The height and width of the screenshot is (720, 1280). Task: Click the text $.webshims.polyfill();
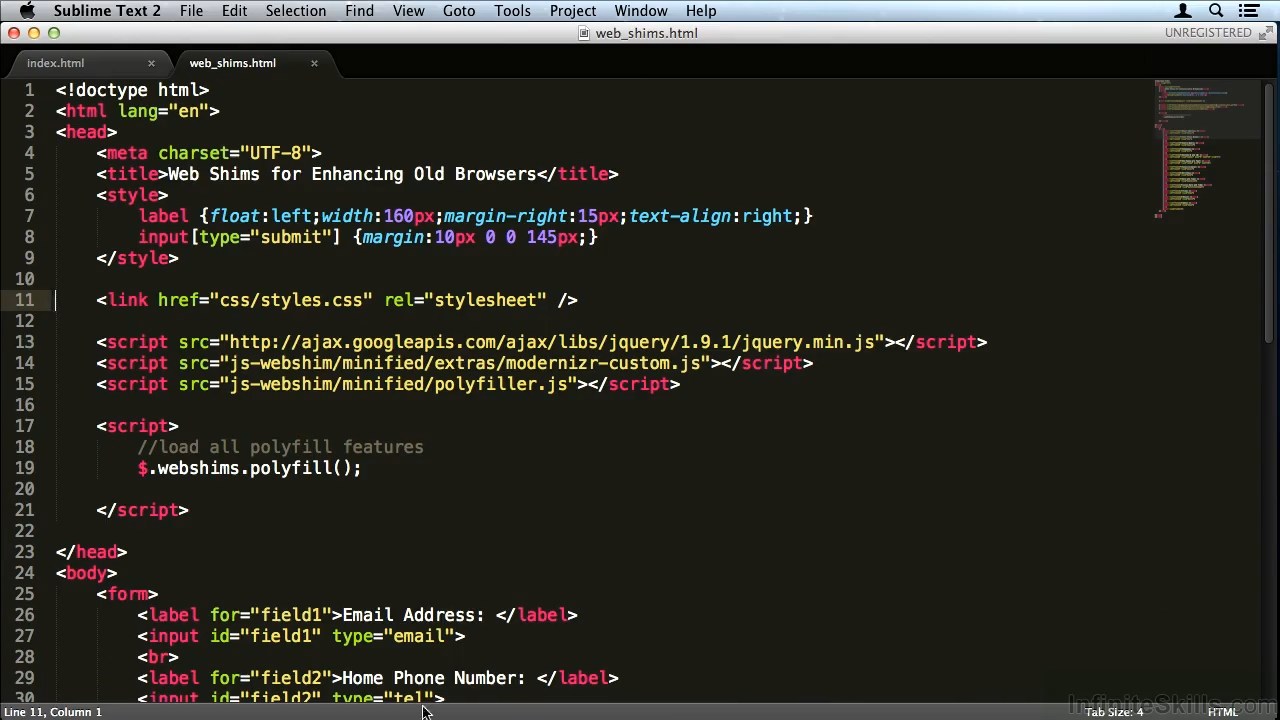250,468
